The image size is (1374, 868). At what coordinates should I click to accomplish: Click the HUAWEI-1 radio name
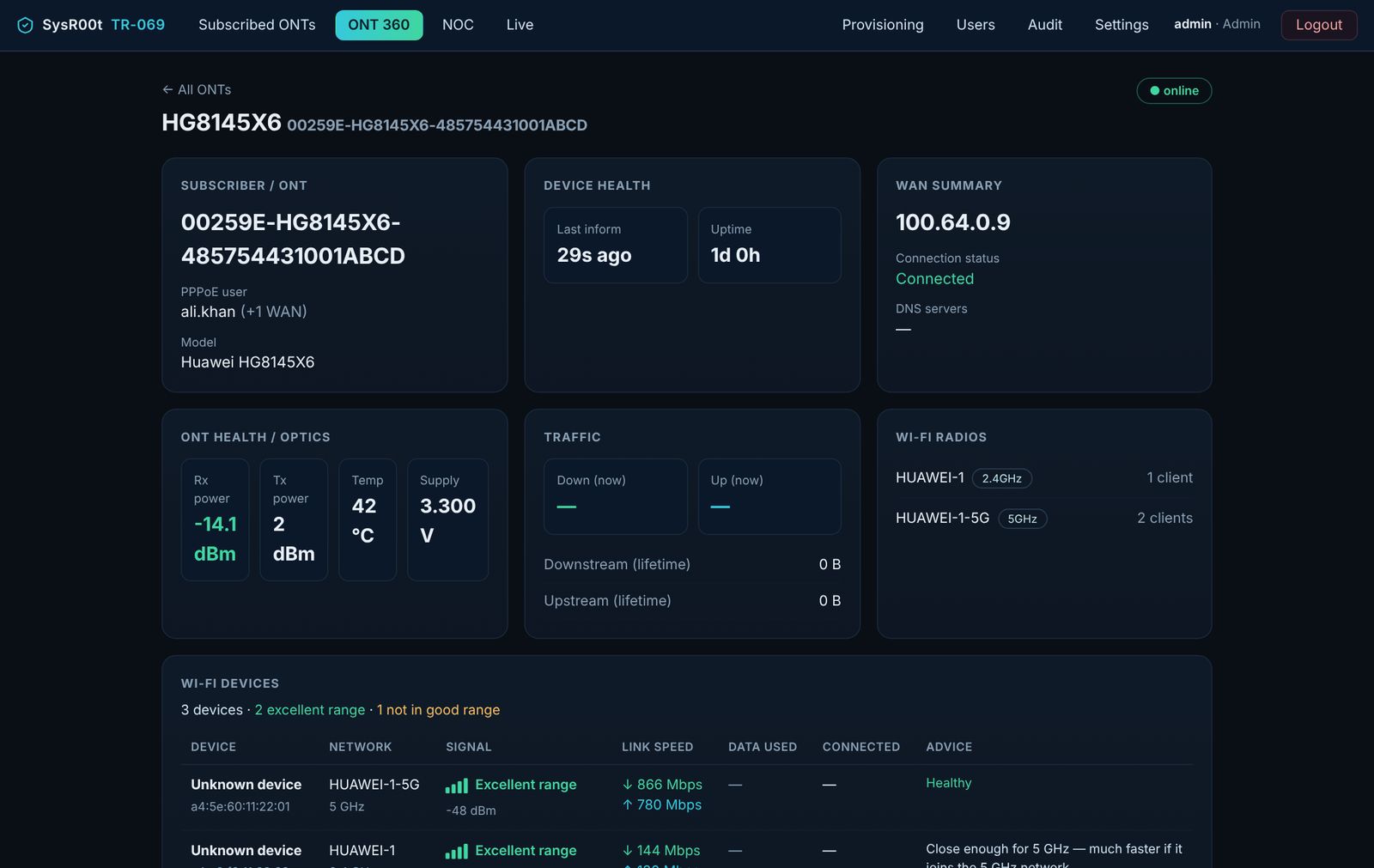pyautogui.click(x=930, y=477)
